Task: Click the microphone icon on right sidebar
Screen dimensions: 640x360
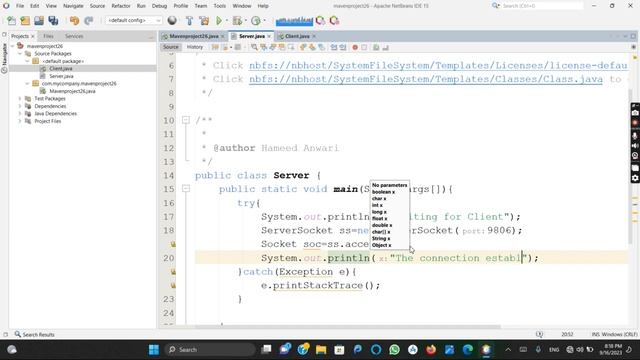Action: point(635,136)
